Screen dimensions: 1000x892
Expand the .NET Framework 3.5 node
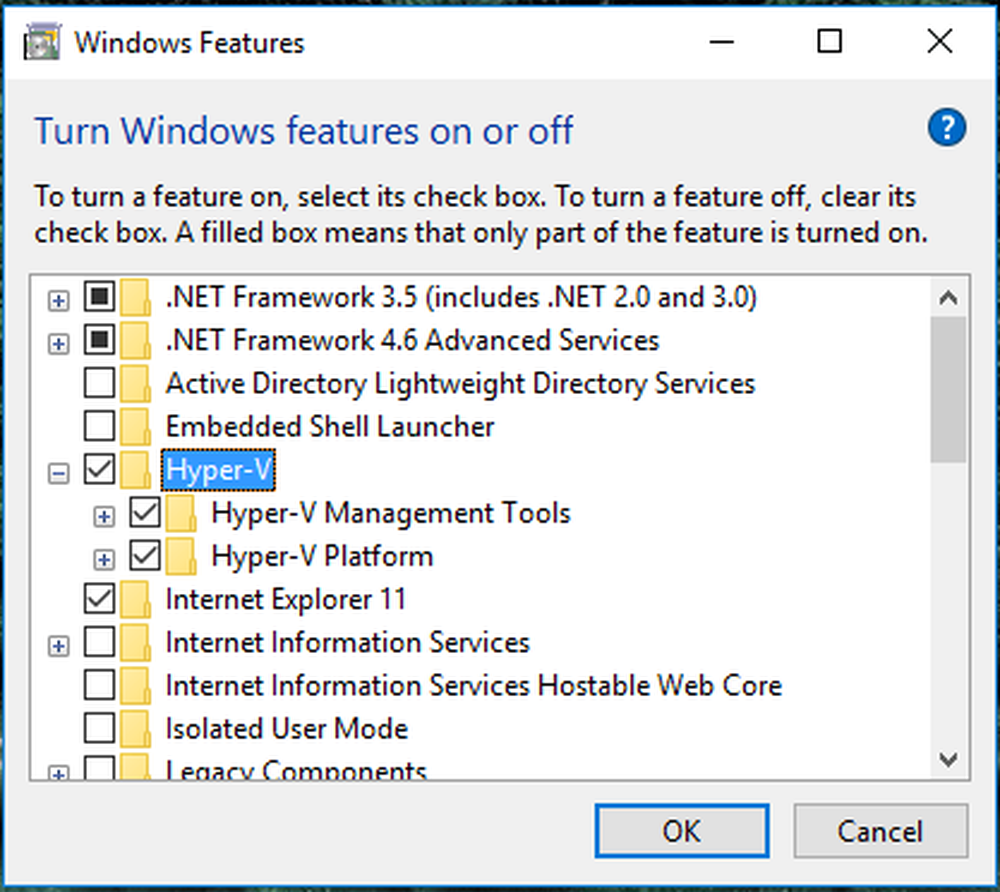click(x=59, y=300)
